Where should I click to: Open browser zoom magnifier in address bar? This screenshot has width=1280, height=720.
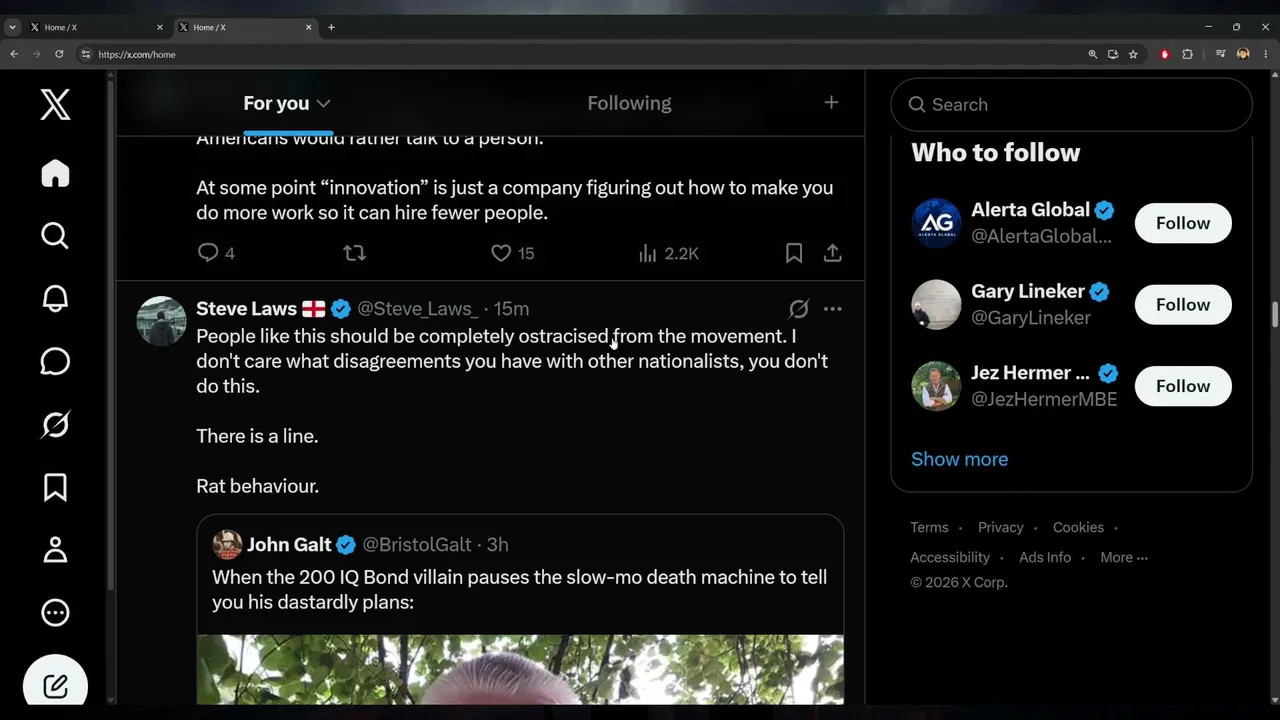pyautogui.click(x=1093, y=54)
